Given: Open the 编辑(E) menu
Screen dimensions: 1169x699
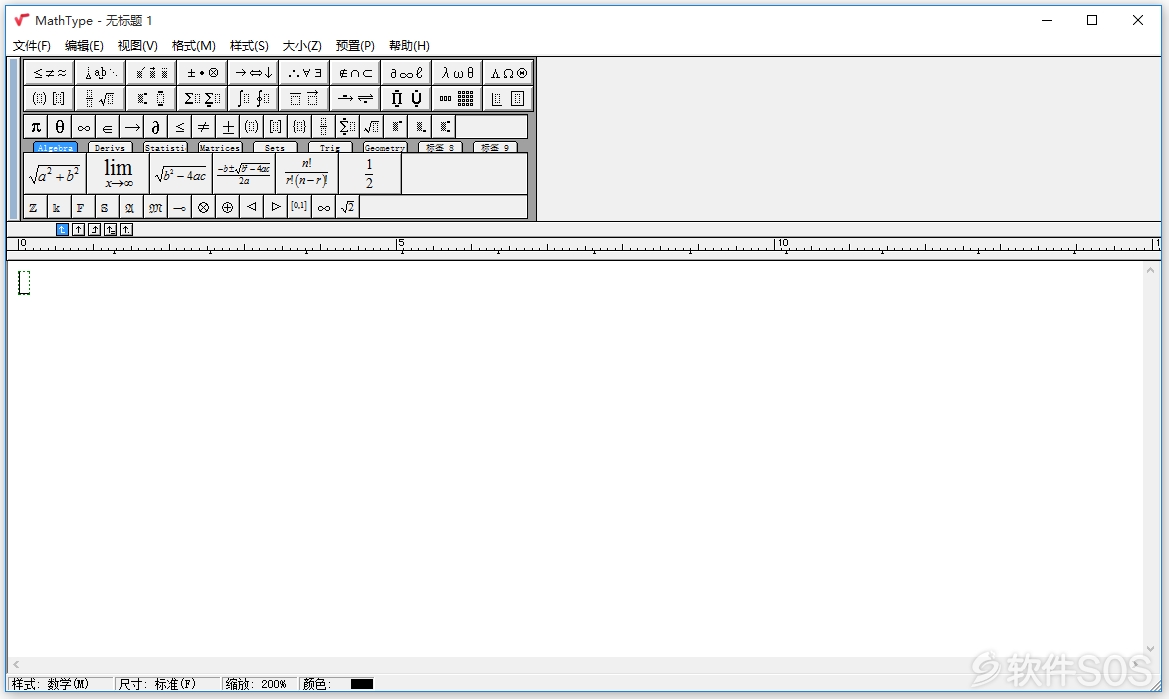Looking at the screenshot, I should (x=84, y=45).
